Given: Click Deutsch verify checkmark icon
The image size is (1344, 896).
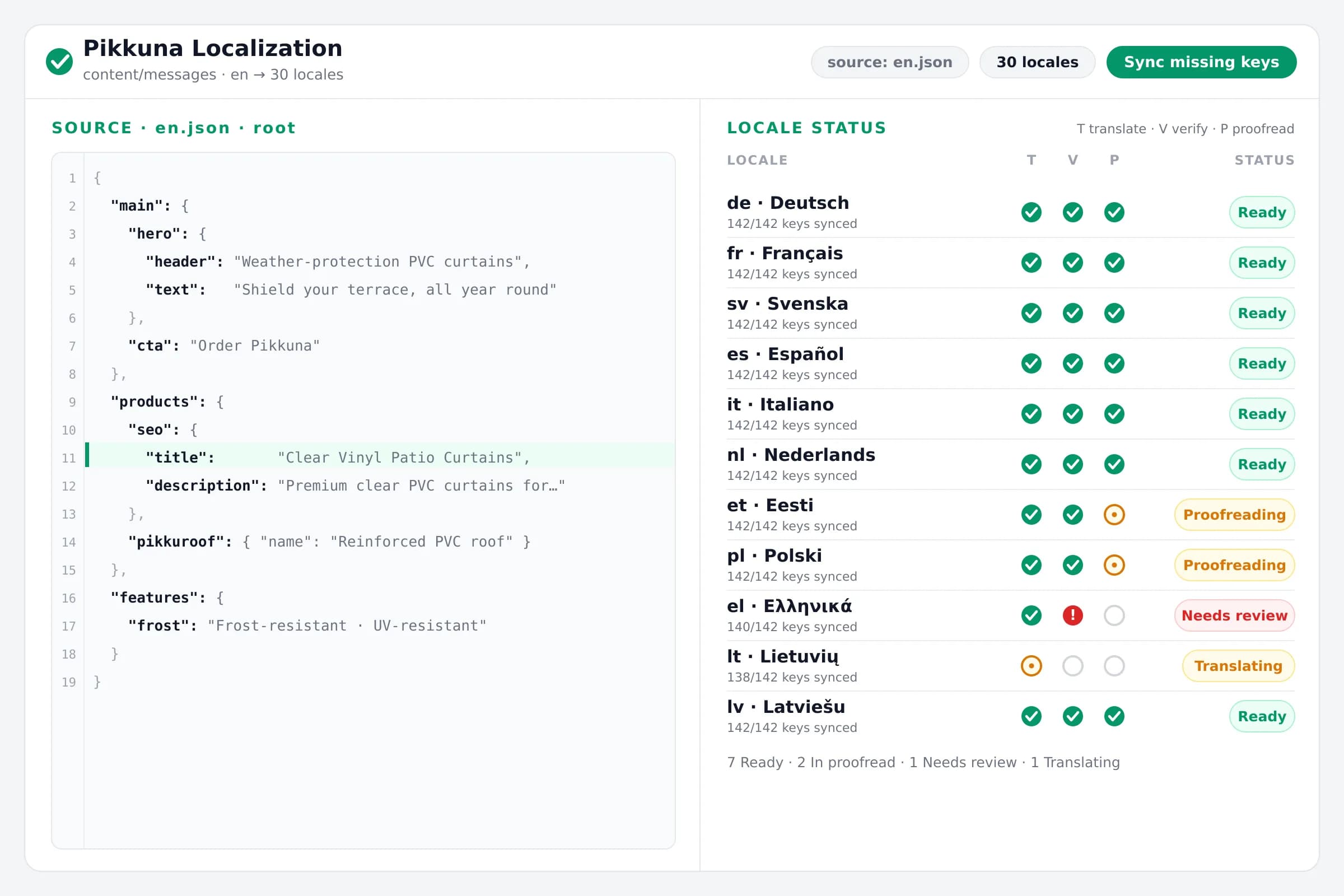Looking at the screenshot, I should 1072,213.
